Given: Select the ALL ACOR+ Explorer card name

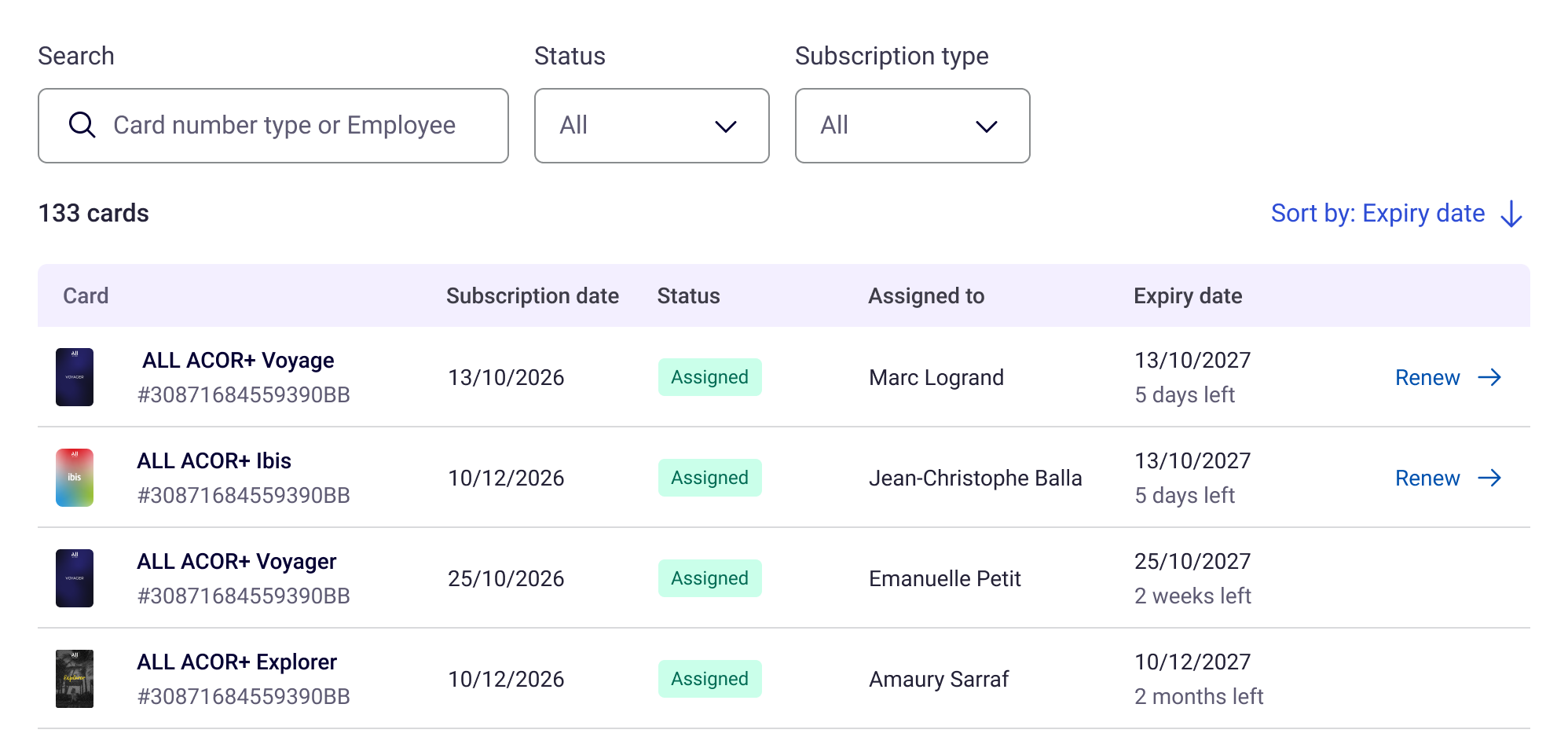Looking at the screenshot, I should (236, 662).
